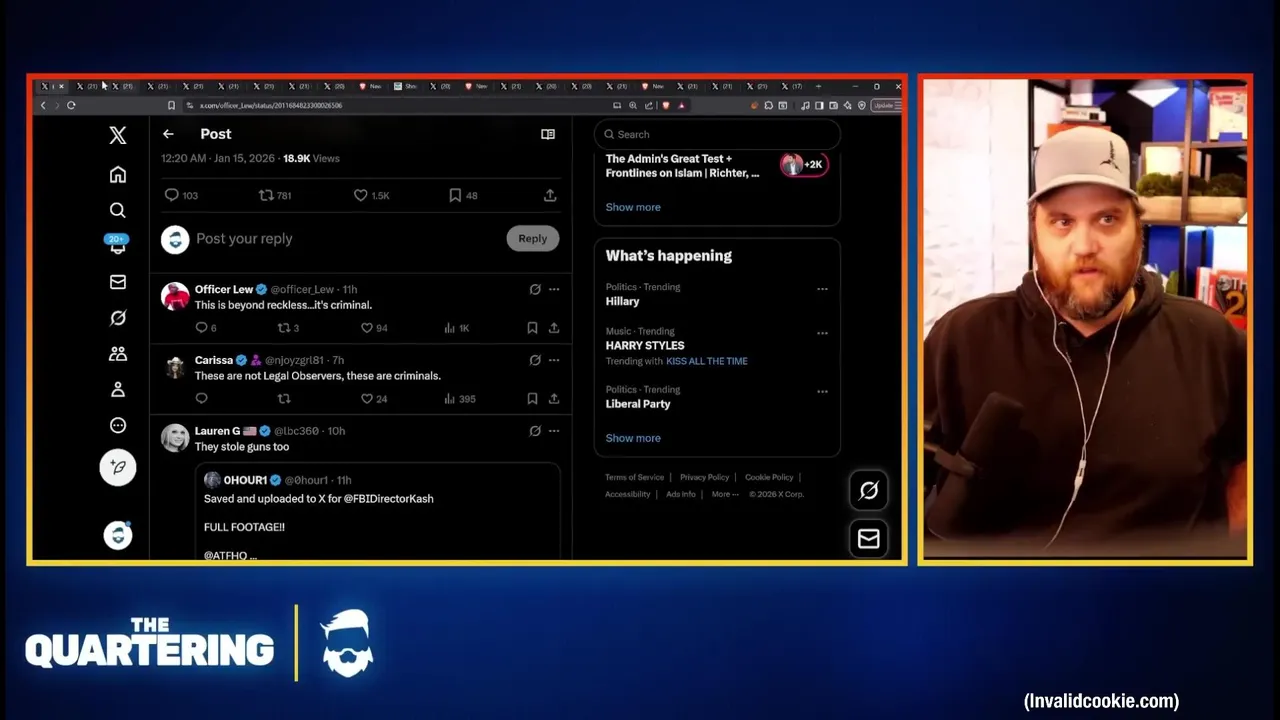This screenshot has height=720, width=1280.
Task: Share Officer Lew's reply
Action: [x=554, y=328]
